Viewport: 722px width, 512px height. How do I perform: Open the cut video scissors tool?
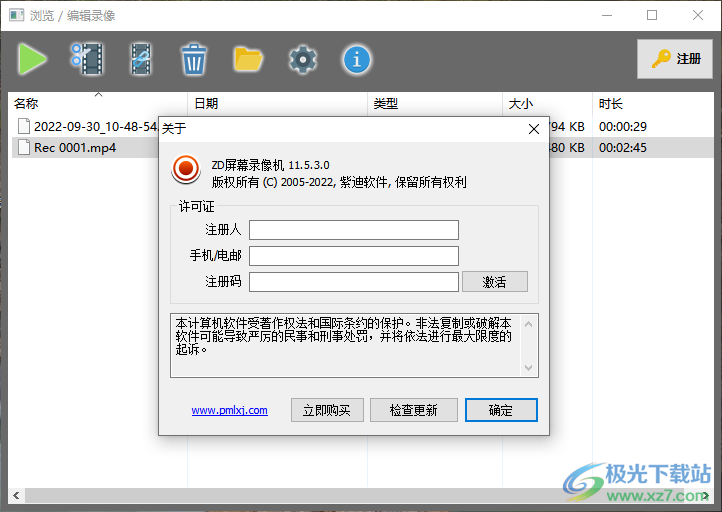click(x=87, y=59)
